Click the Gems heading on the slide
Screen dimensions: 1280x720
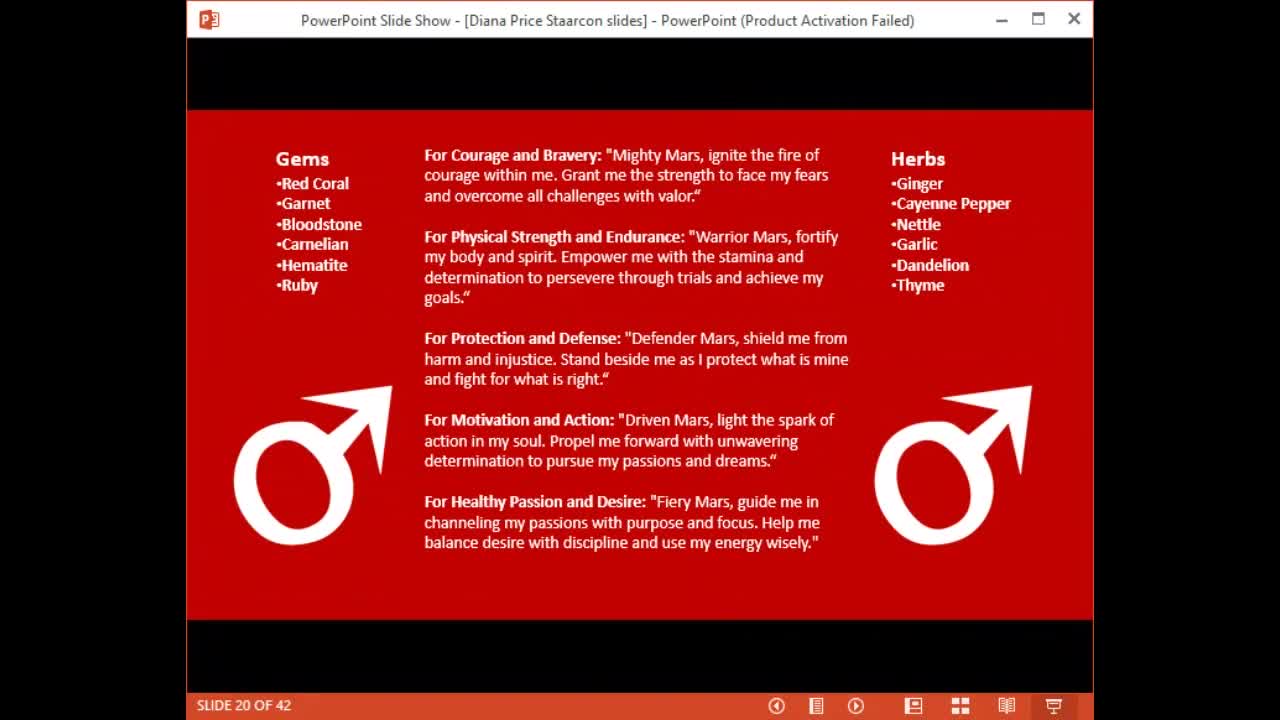click(x=302, y=159)
